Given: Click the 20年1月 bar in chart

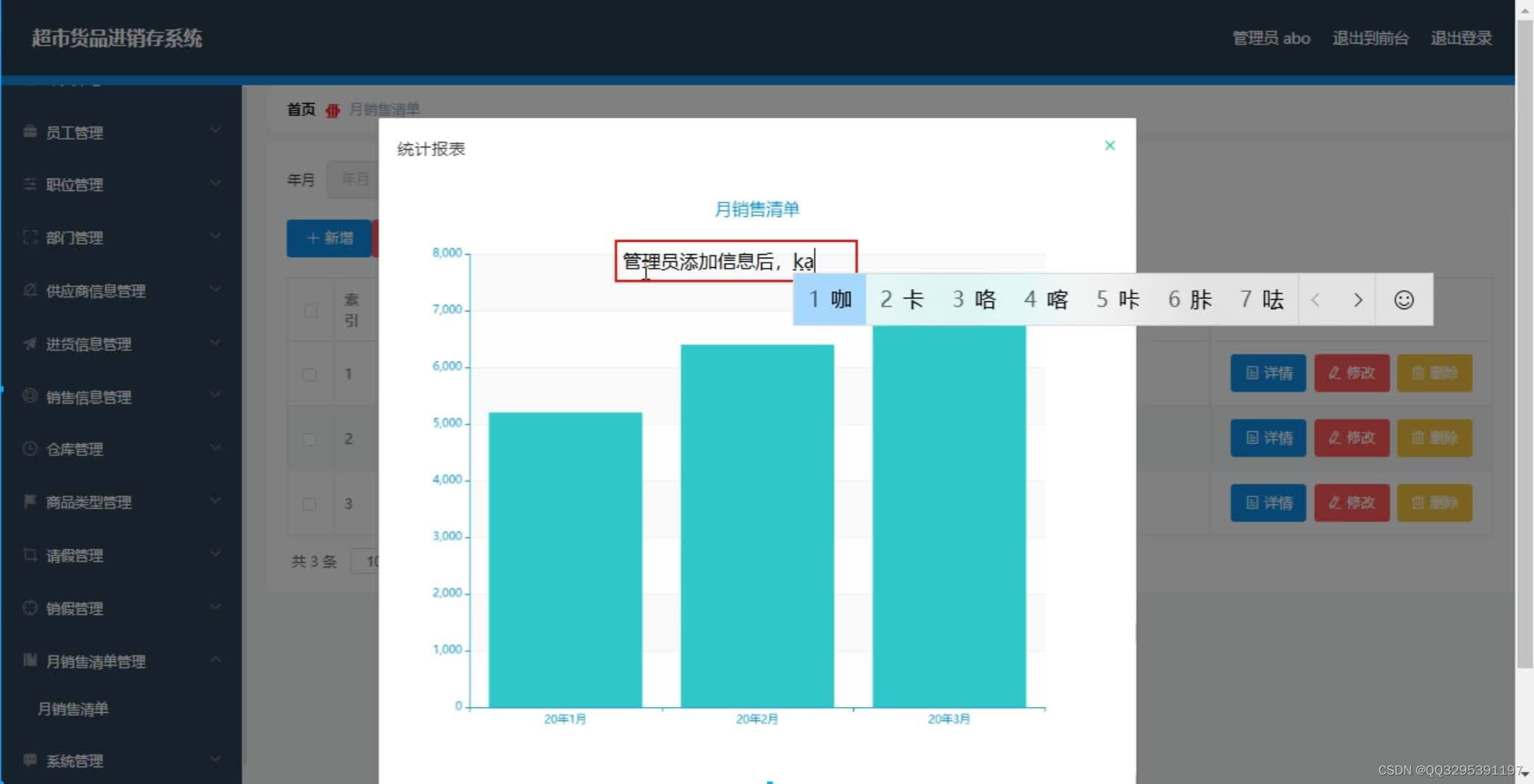Looking at the screenshot, I should (565, 560).
